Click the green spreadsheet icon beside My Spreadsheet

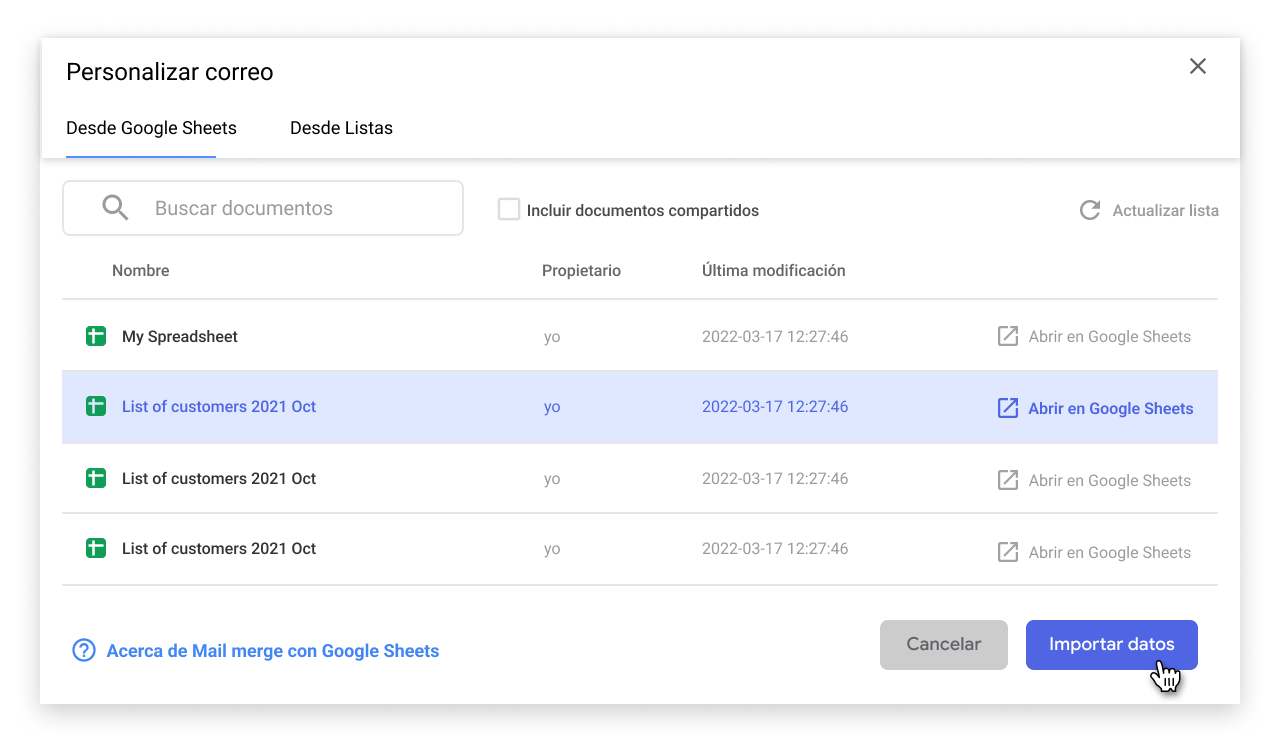click(95, 336)
